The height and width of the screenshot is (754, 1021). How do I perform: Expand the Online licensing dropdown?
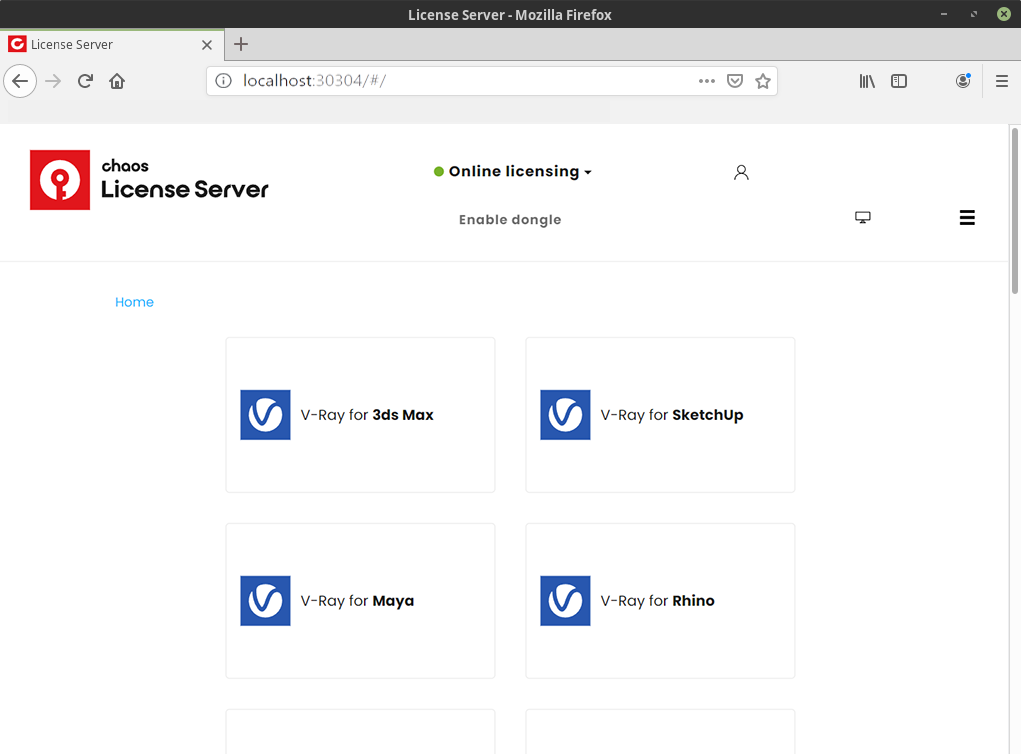point(520,171)
